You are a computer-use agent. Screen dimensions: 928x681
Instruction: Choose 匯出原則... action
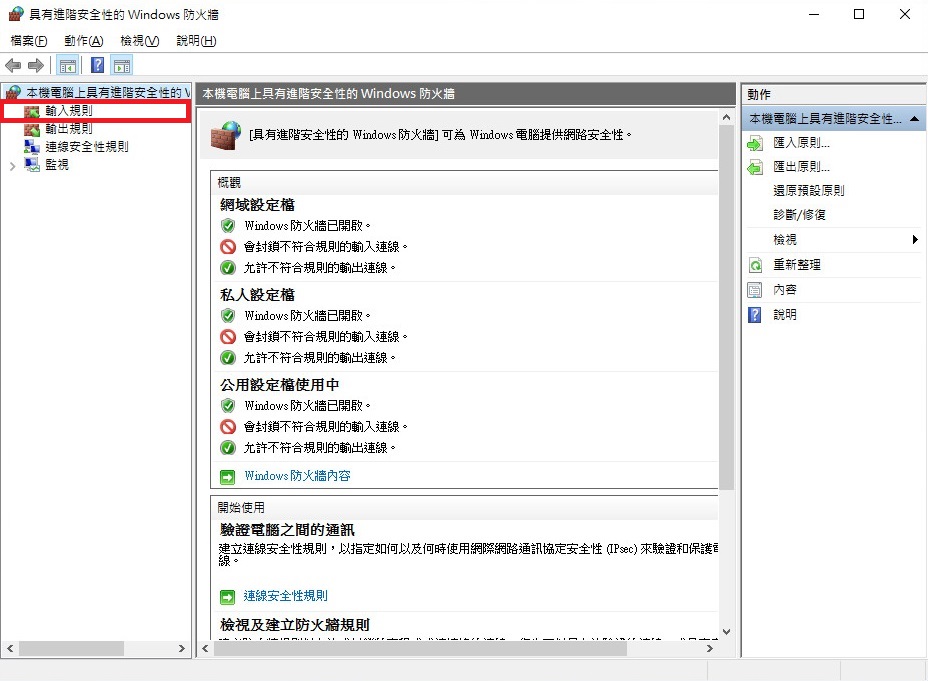coord(801,167)
